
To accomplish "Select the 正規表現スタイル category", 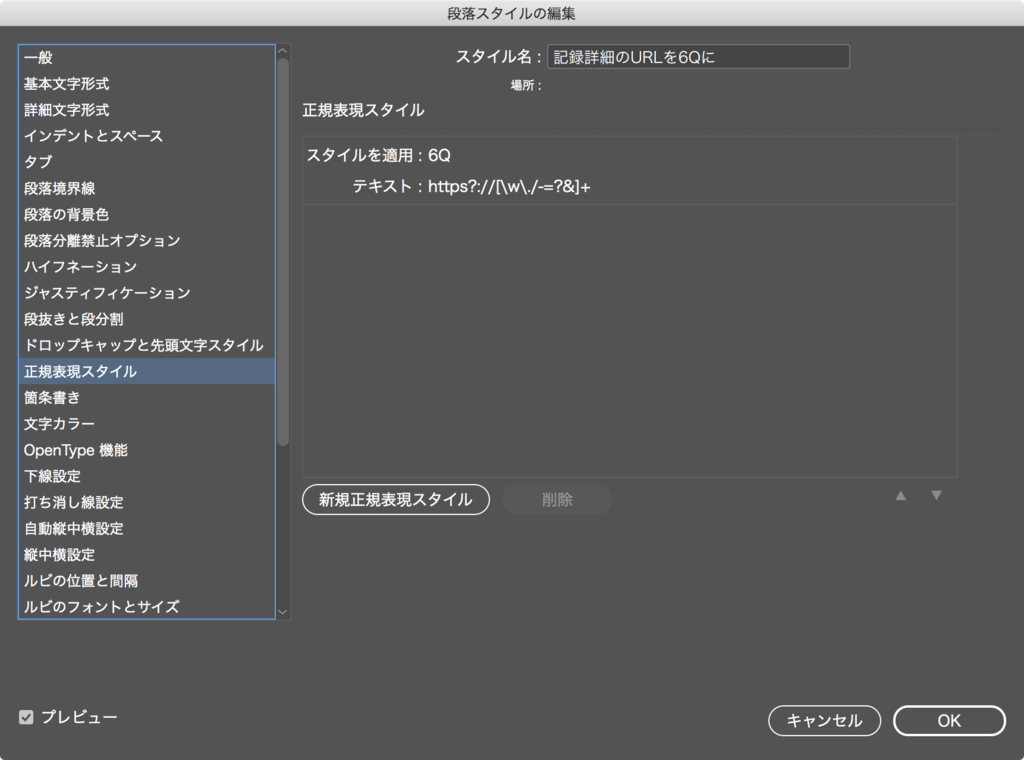I will (146, 371).
